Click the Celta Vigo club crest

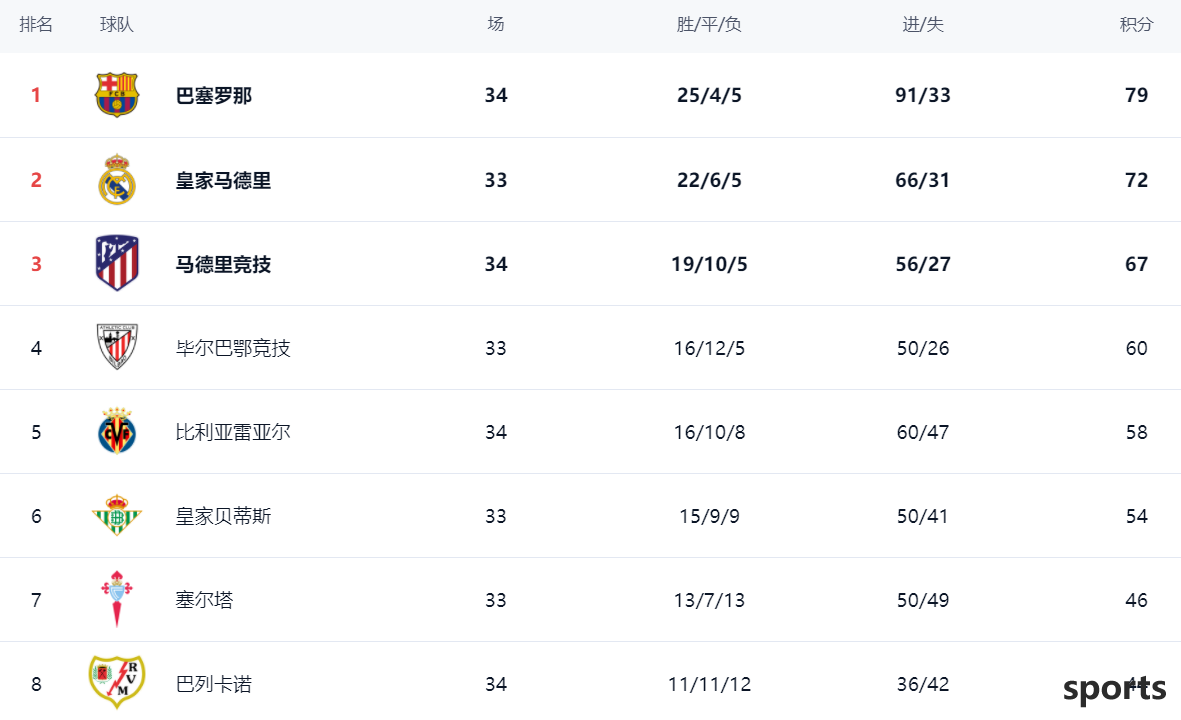[x=117, y=599]
